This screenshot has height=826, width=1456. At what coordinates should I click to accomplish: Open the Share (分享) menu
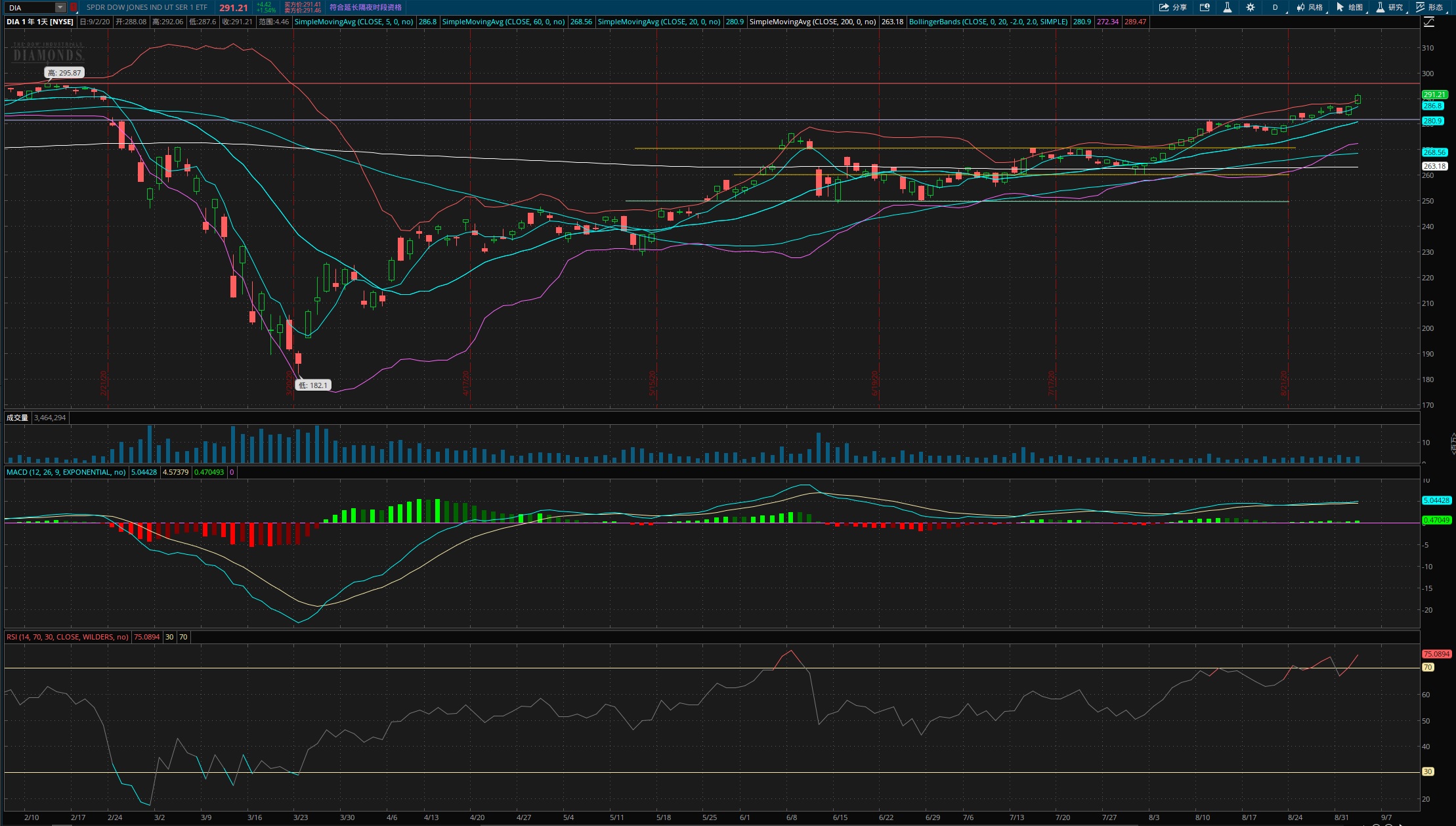1173,7
